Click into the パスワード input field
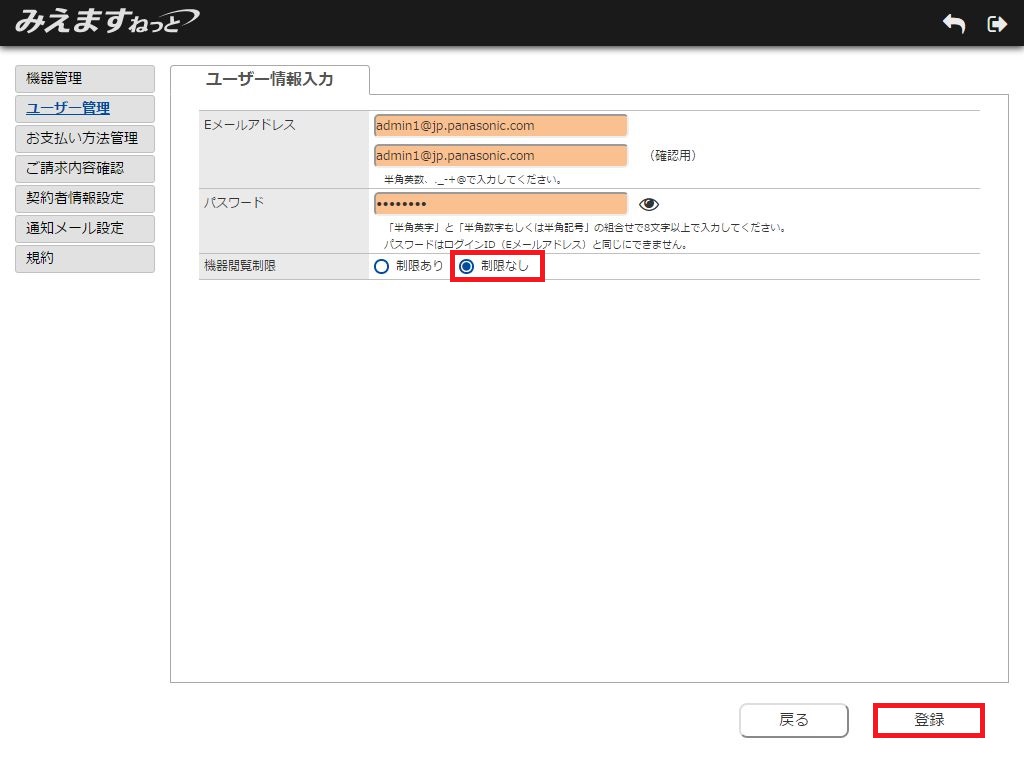 point(500,204)
